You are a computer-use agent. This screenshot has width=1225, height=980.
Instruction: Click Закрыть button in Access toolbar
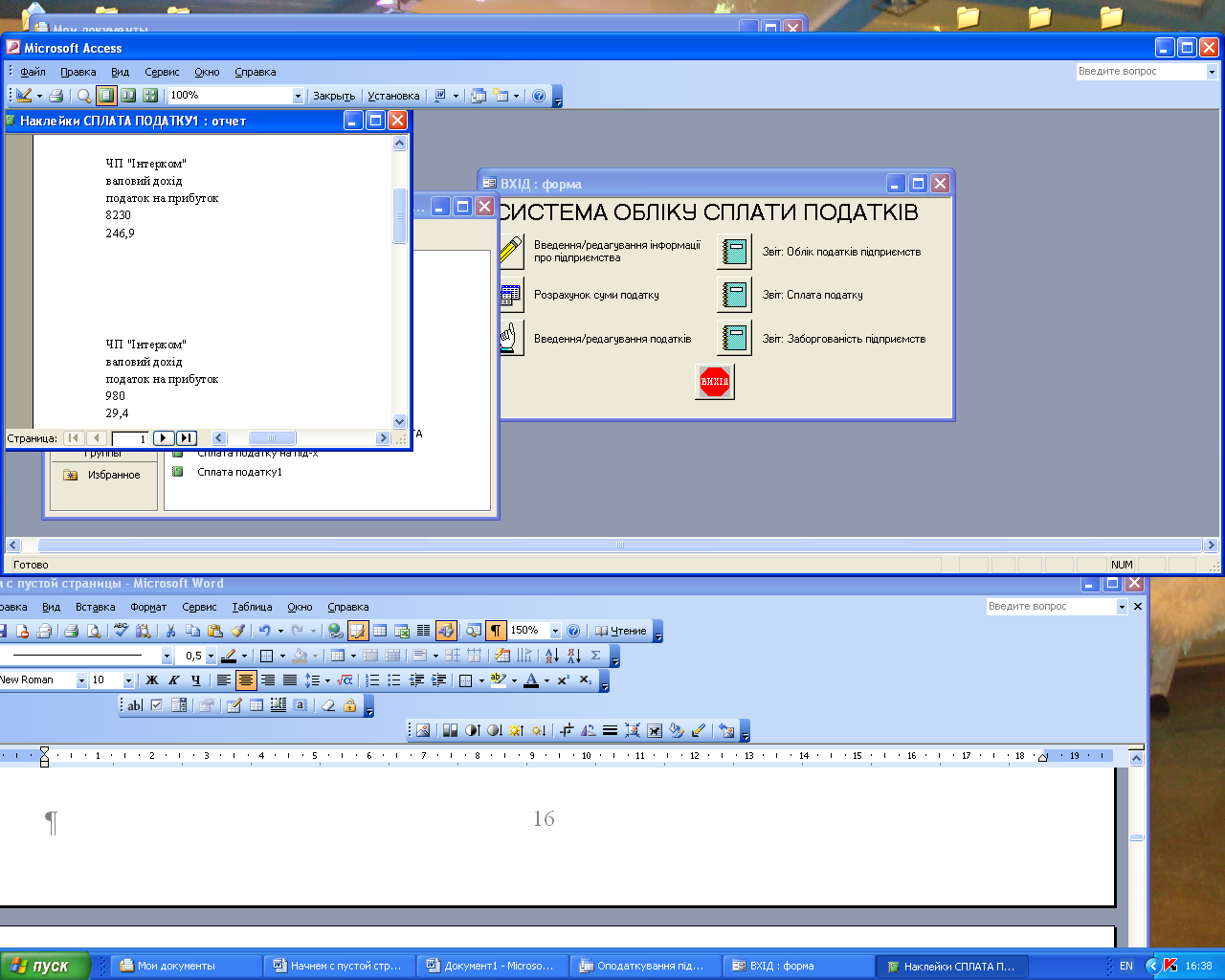coord(334,96)
